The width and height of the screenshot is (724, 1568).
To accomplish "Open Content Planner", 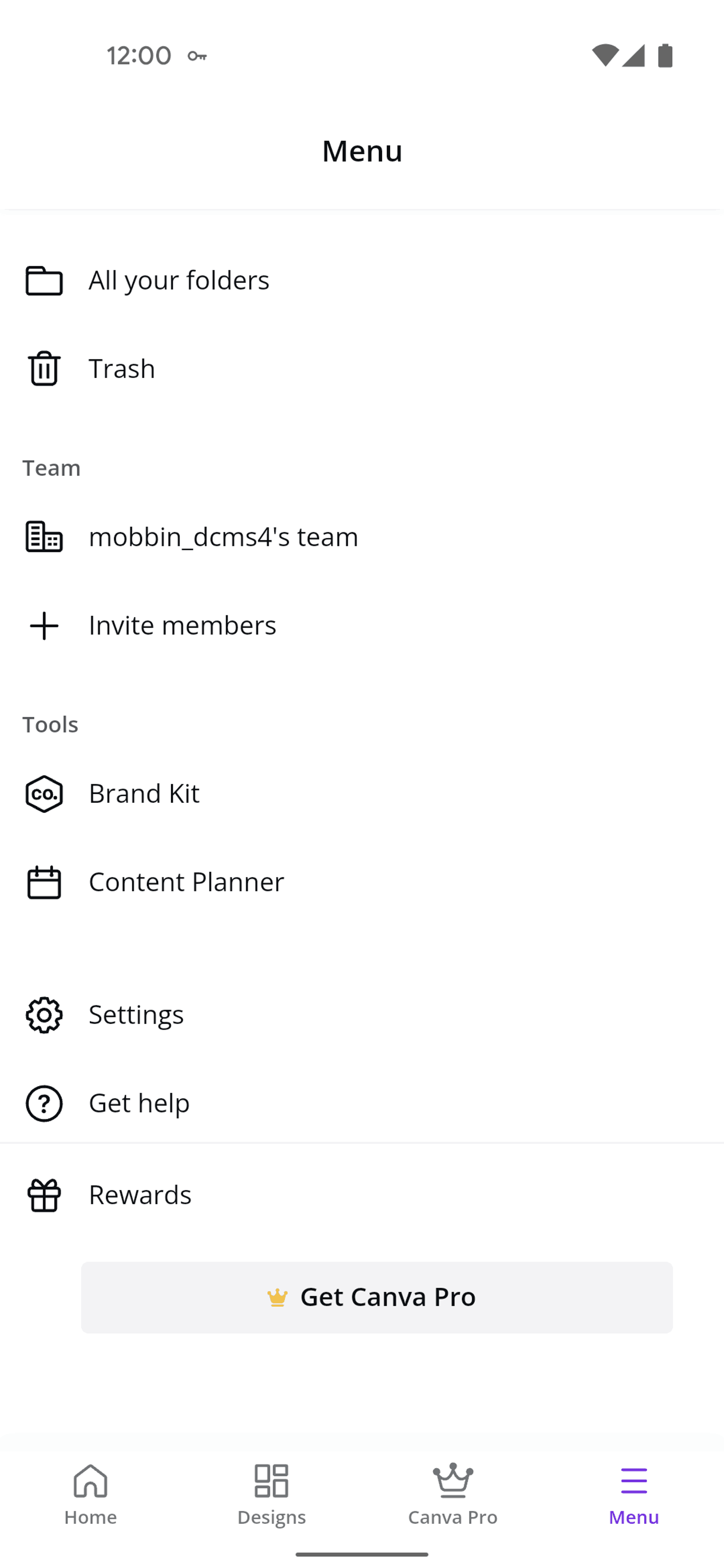I will pos(362,882).
